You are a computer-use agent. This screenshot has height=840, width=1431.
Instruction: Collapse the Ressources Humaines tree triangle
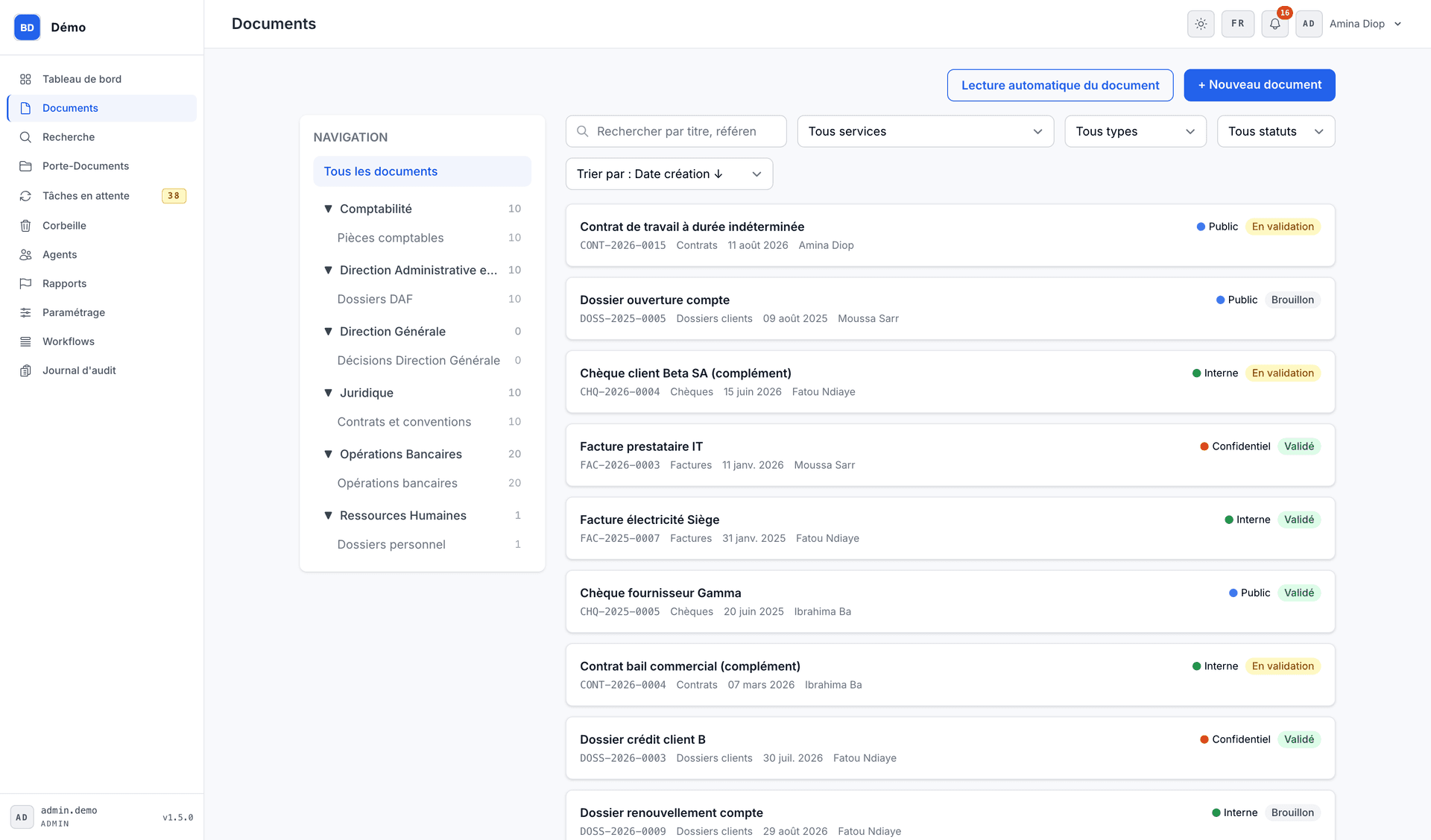tap(328, 516)
